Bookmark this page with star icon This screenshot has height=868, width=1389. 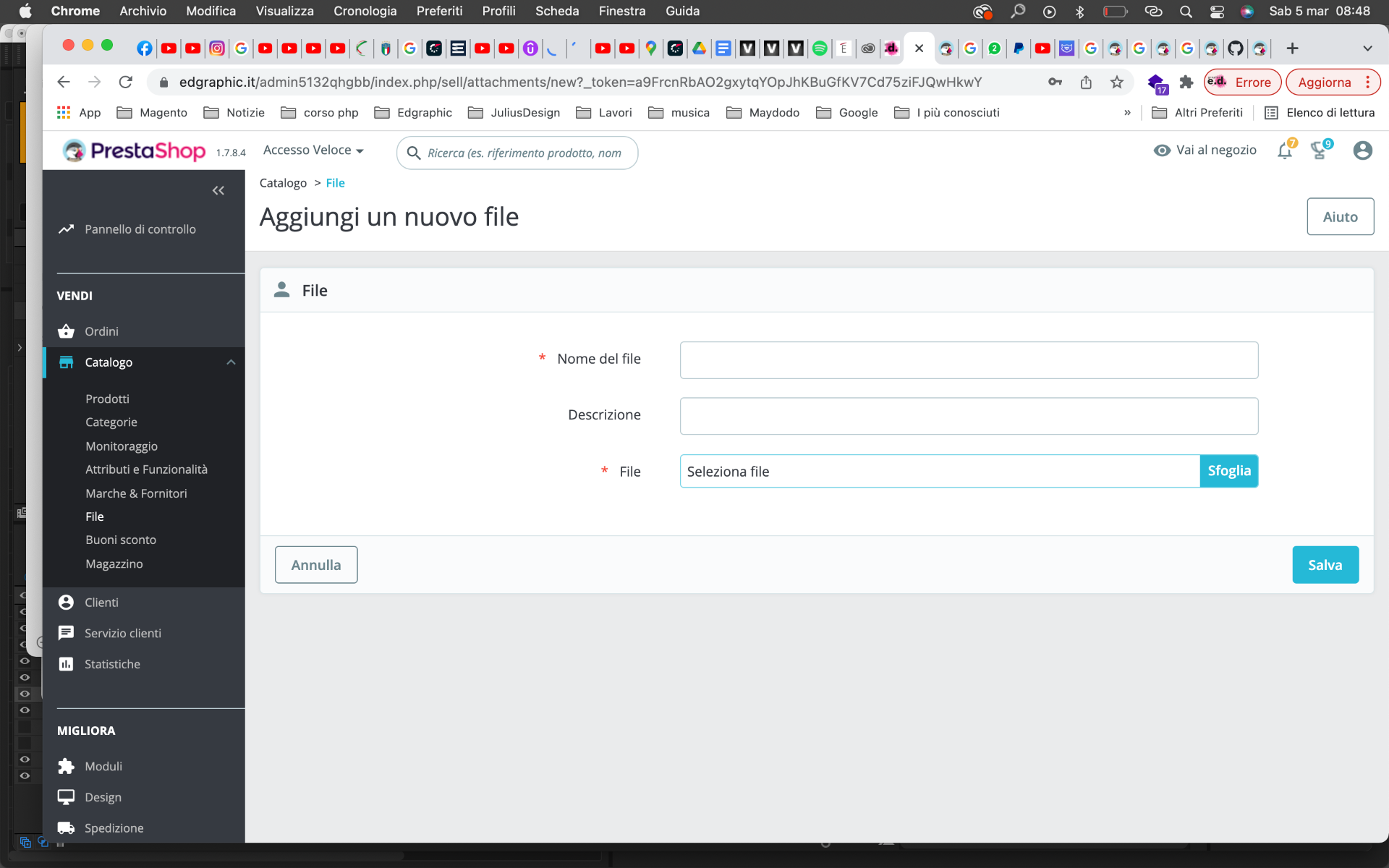coord(1117,82)
